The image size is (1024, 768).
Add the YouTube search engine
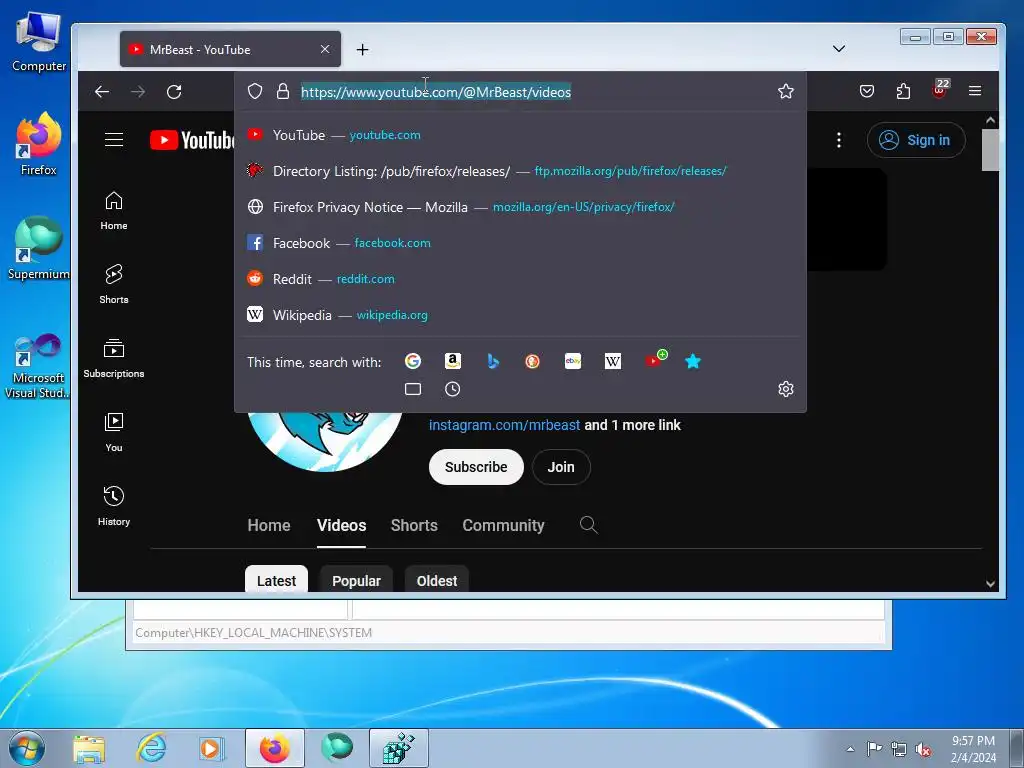click(655, 359)
